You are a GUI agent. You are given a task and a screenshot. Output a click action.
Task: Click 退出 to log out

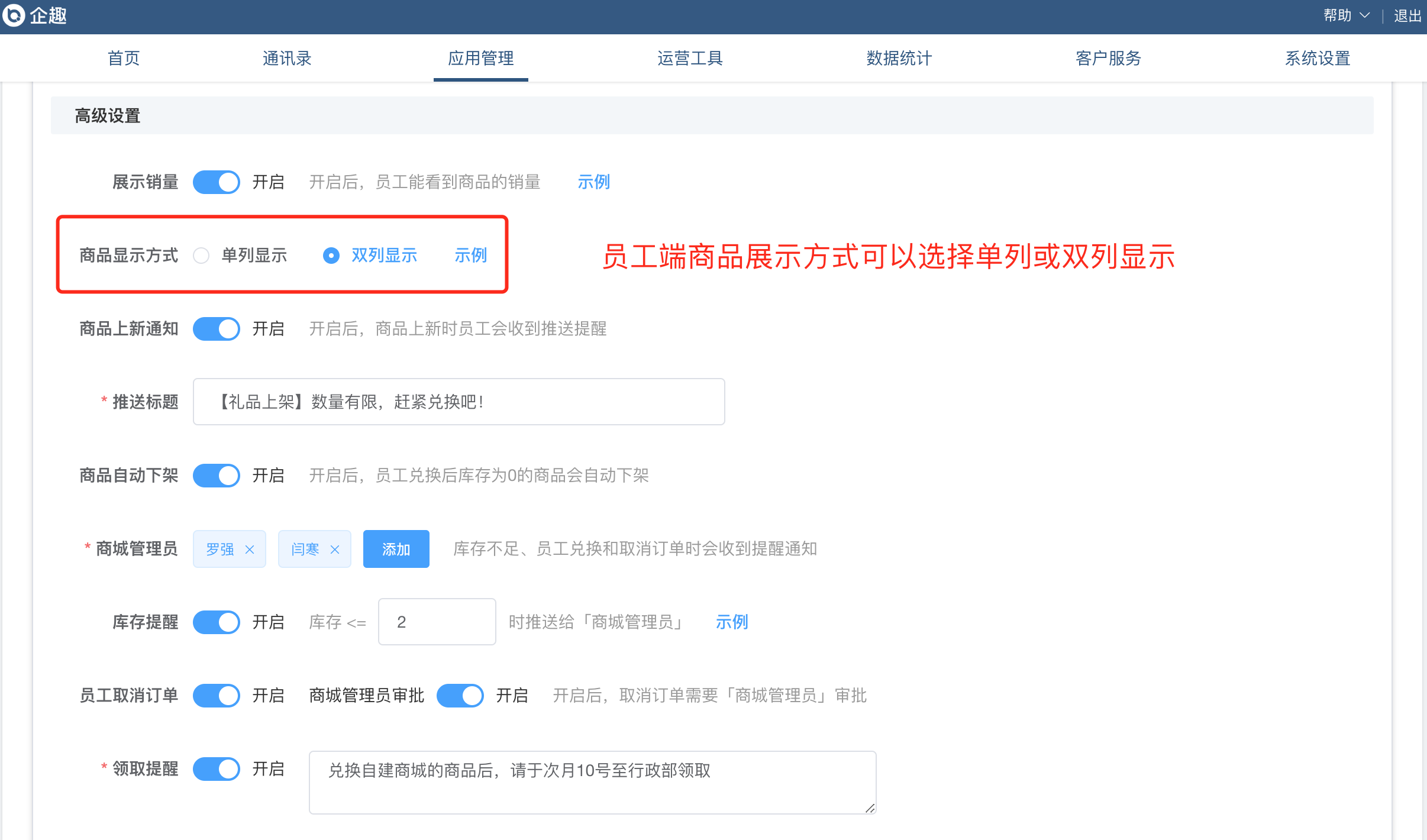(1407, 15)
